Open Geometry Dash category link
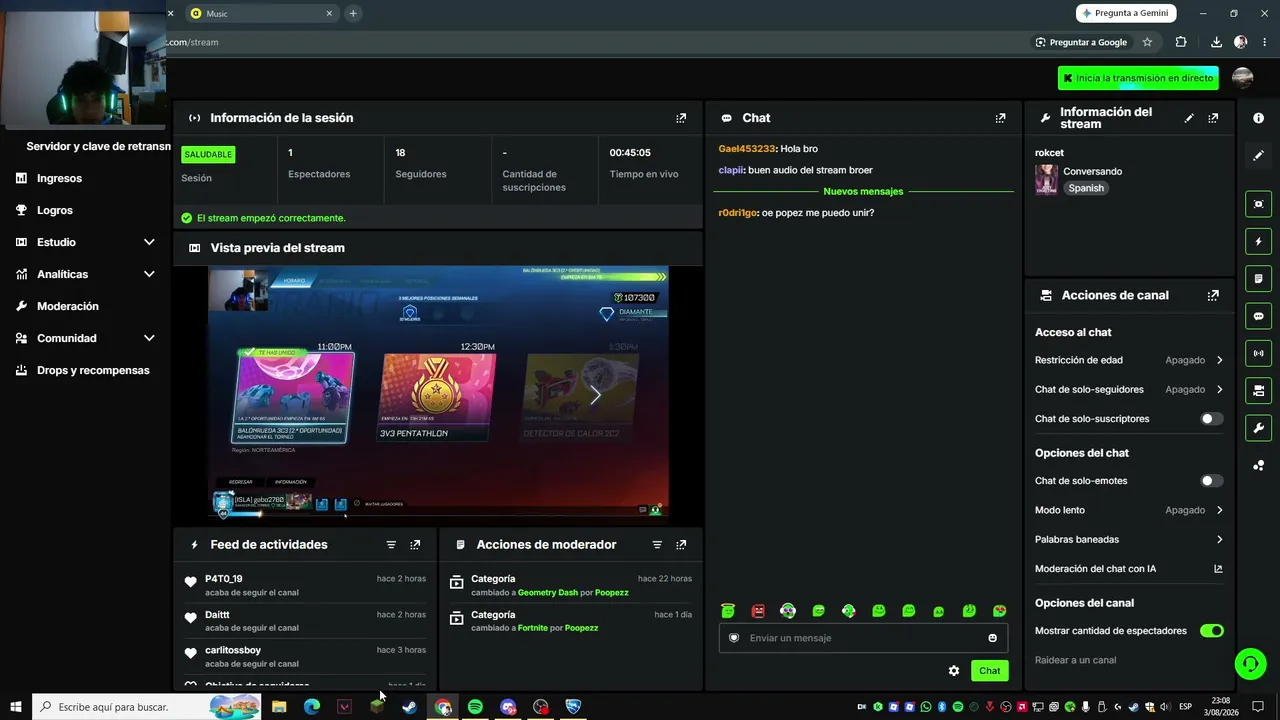The height and width of the screenshot is (720, 1280). [548, 593]
